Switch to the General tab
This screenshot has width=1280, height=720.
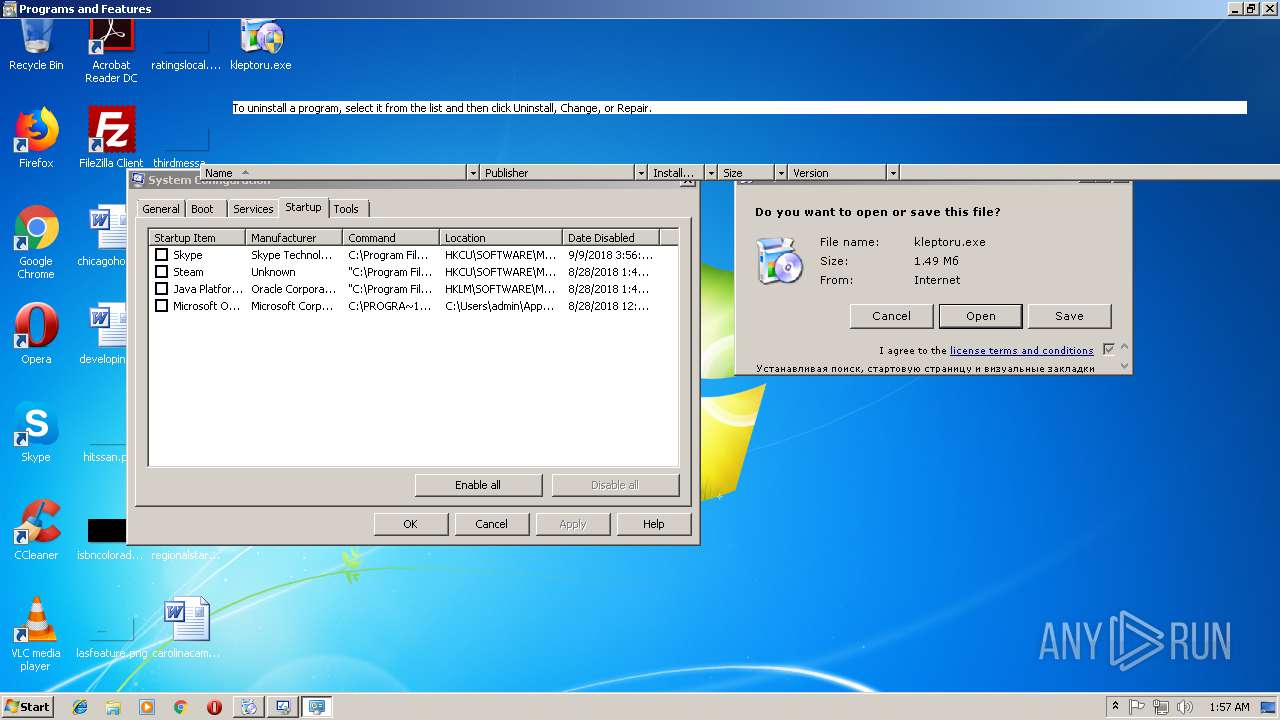(x=161, y=209)
